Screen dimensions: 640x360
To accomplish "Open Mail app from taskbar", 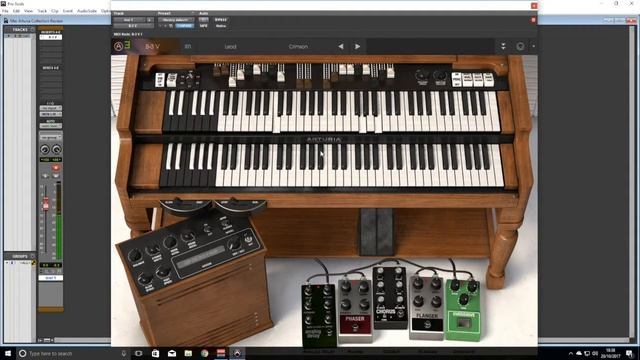I will (x=172, y=353).
